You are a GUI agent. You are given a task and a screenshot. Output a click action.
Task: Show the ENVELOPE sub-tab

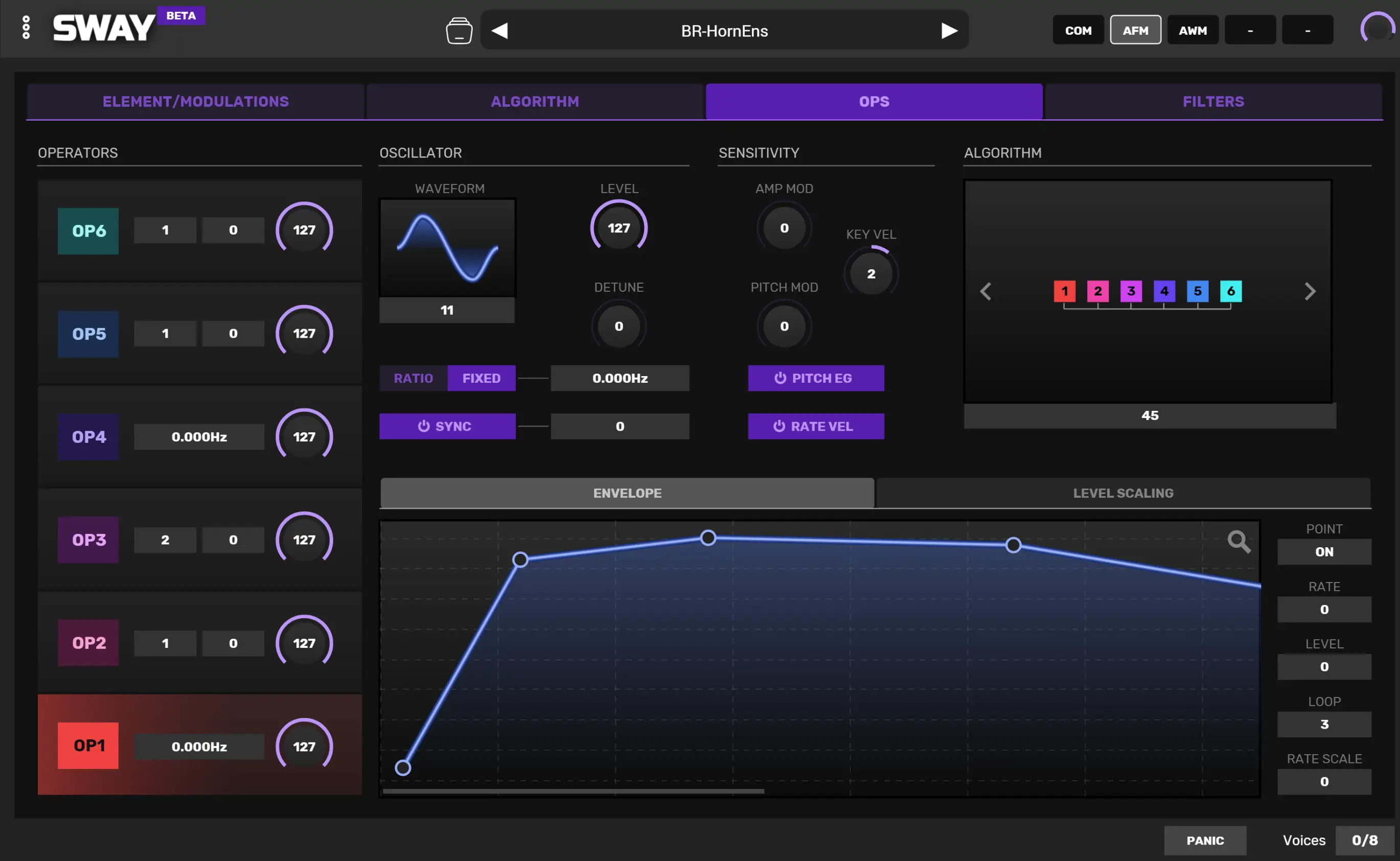point(627,493)
